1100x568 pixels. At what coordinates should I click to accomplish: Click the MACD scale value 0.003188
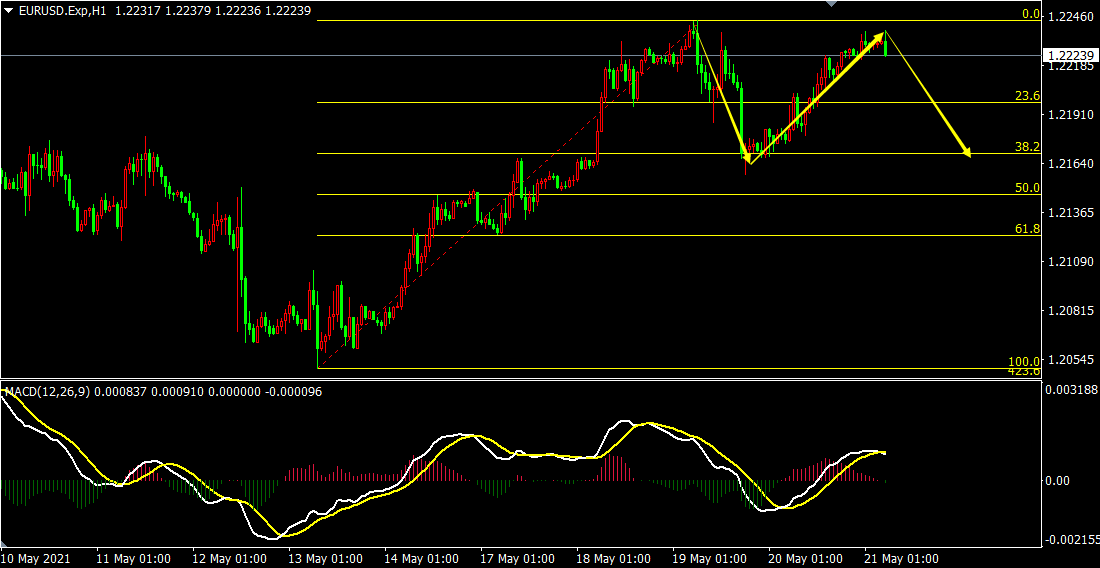pos(1071,389)
